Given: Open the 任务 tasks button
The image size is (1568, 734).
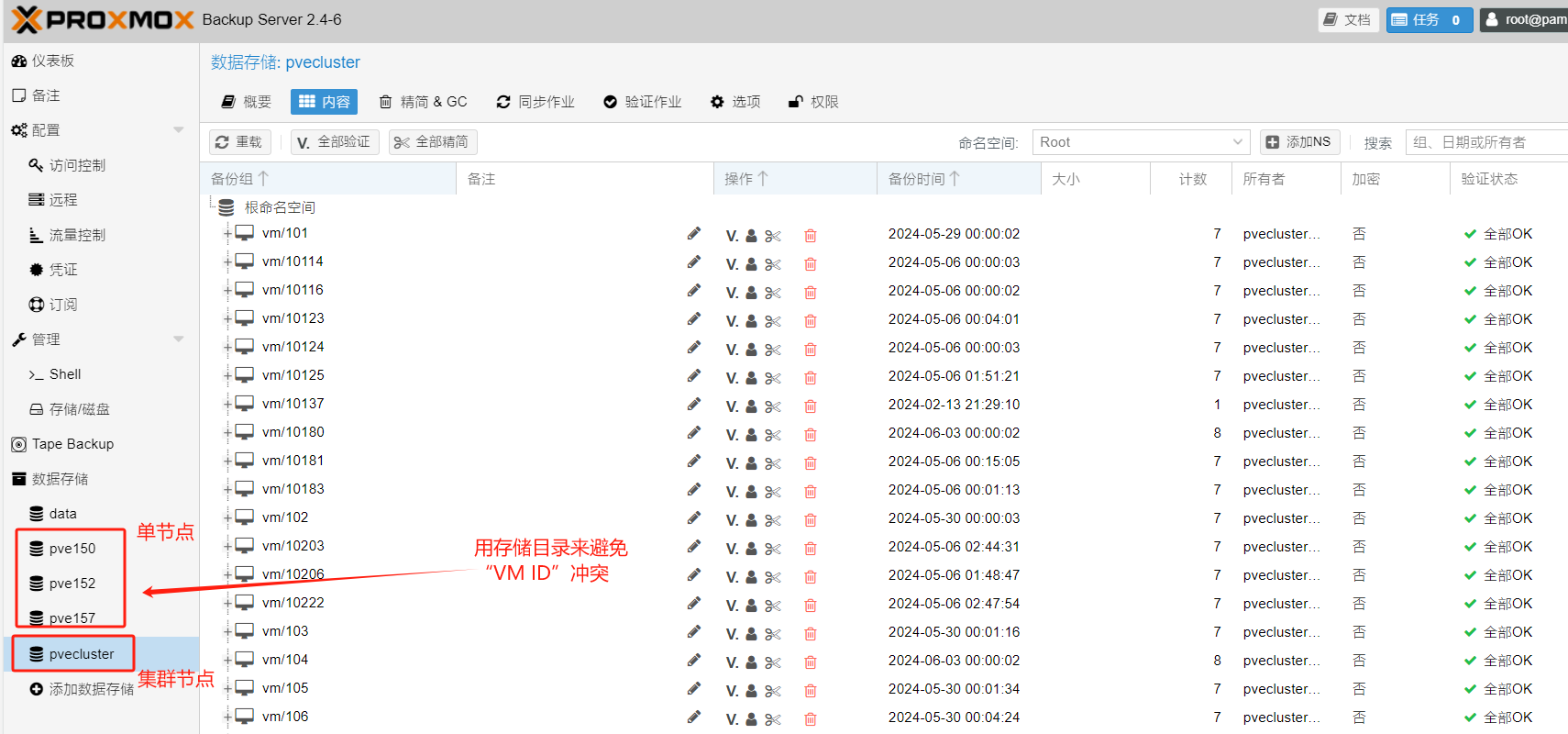Looking at the screenshot, I should (x=1430, y=19).
